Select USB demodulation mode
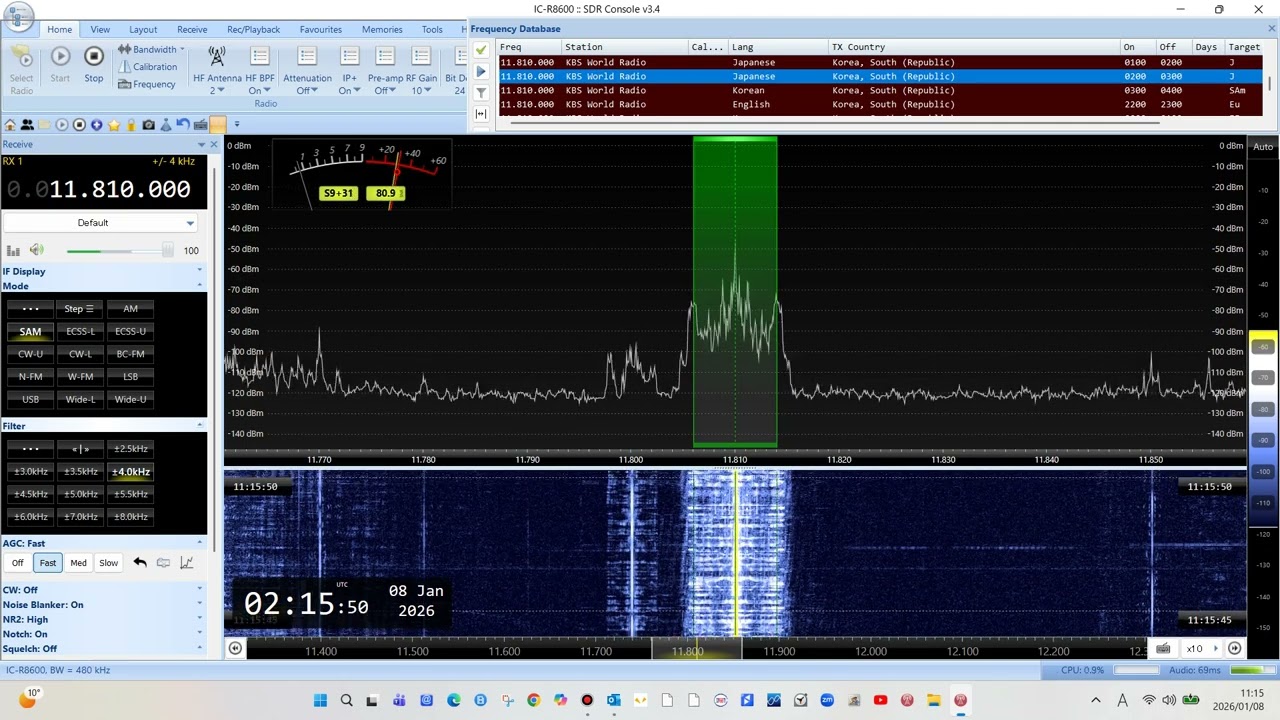1280x720 pixels. [30, 399]
